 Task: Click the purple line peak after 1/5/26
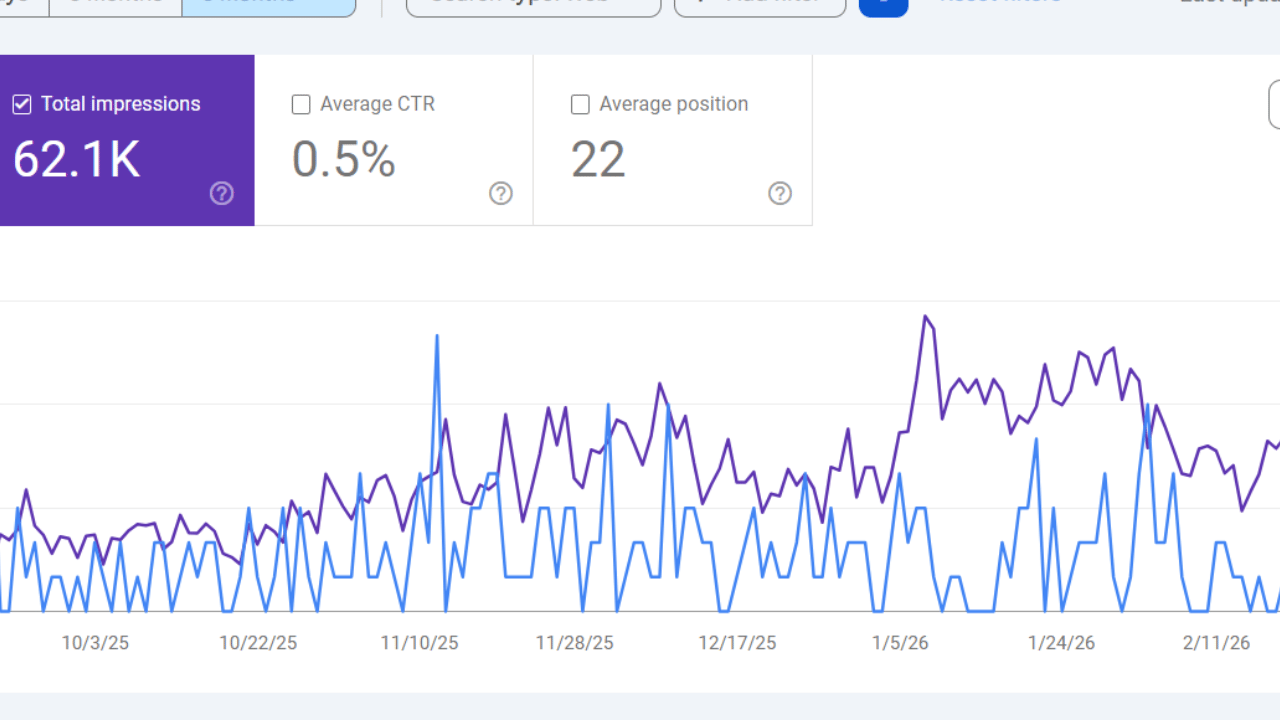tap(926, 316)
